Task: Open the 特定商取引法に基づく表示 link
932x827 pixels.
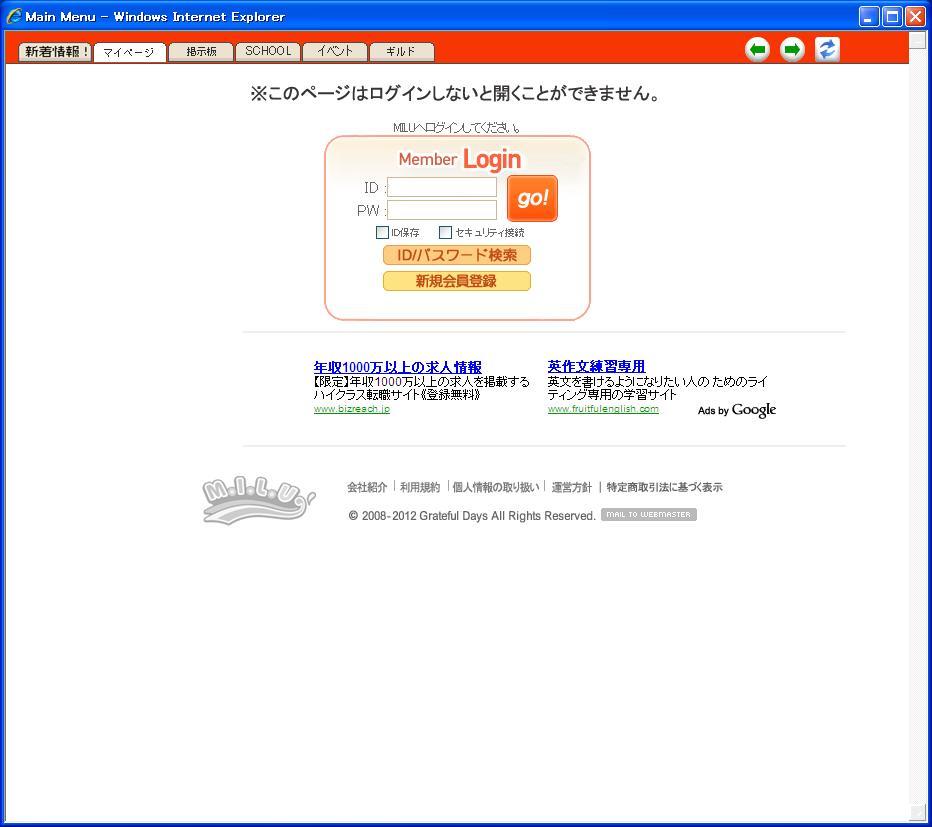Action: point(665,488)
